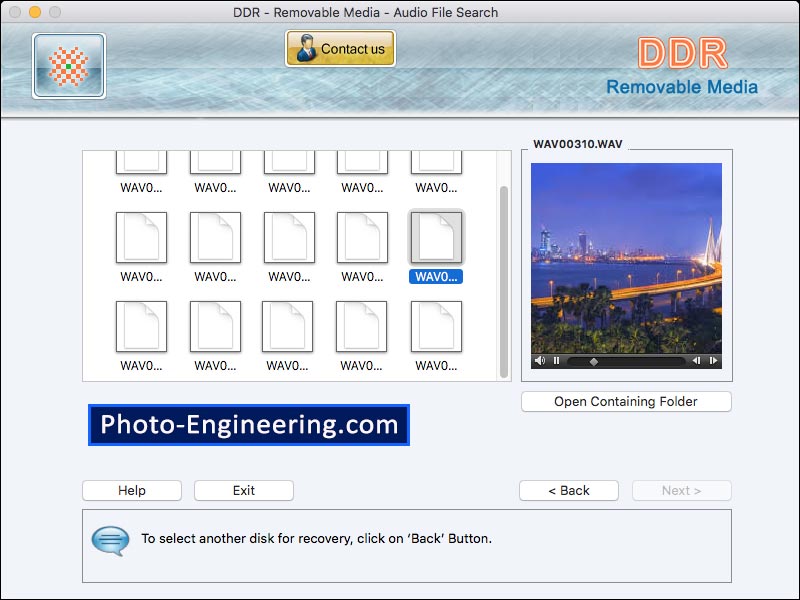Select the highlighted WAV file icon
This screenshot has height=600, width=800.
pos(436,238)
